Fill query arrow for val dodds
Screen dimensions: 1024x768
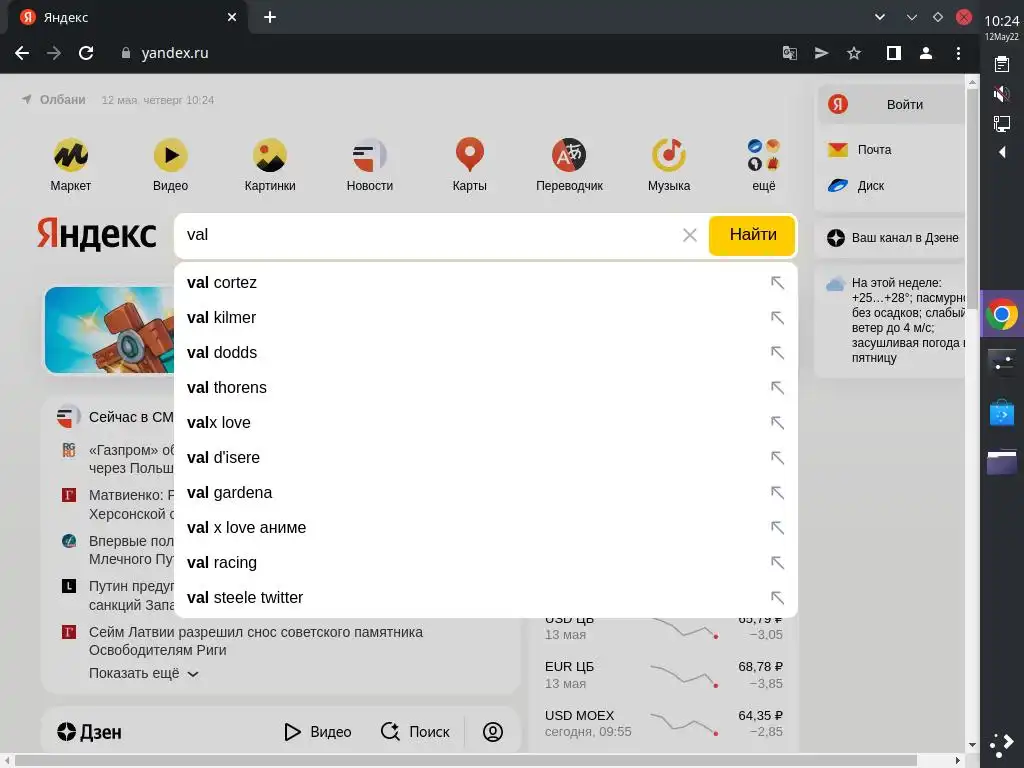[x=777, y=353]
